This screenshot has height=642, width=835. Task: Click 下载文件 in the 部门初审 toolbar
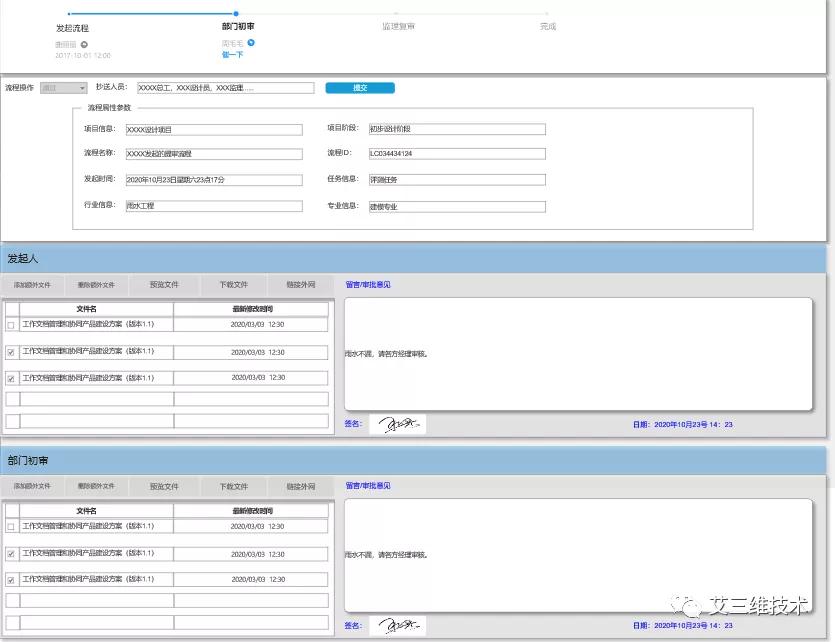(233, 486)
